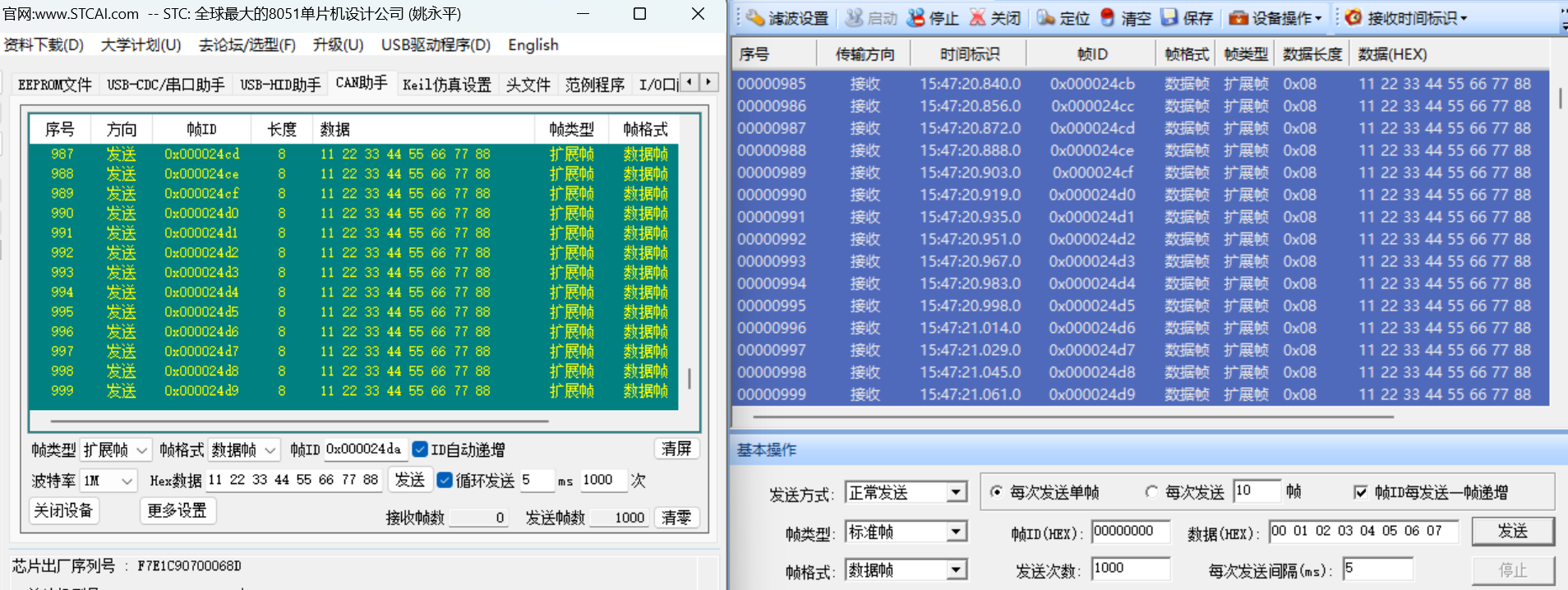Viewport: 1568px width, 590px height.
Task: Open the 大学计划(U) menu
Action: 141,44
